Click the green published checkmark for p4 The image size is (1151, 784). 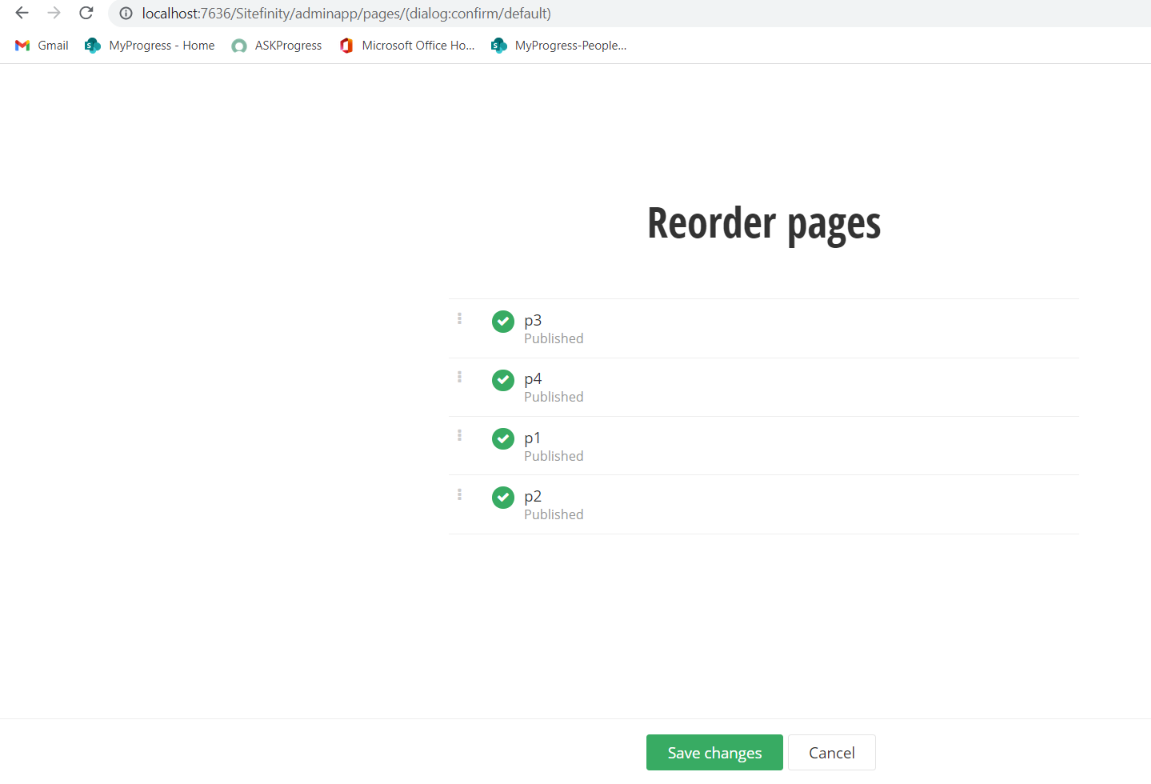503,380
